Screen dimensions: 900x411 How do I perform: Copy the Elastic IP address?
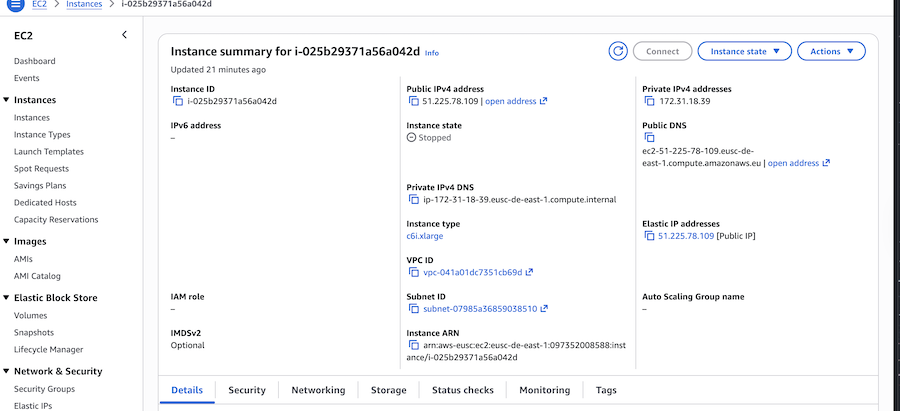point(649,236)
